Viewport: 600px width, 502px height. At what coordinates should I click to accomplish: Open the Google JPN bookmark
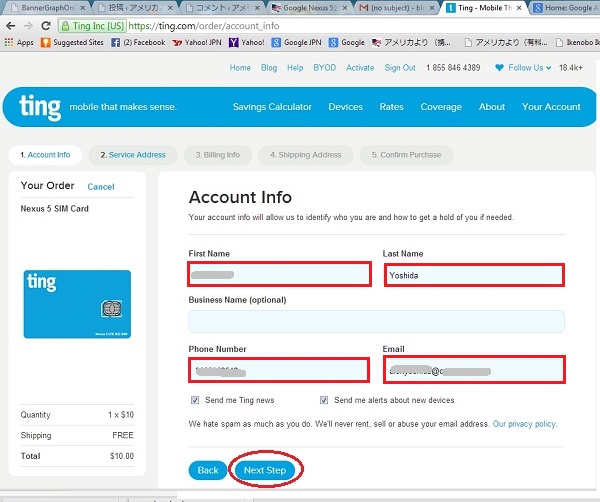(x=297, y=42)
